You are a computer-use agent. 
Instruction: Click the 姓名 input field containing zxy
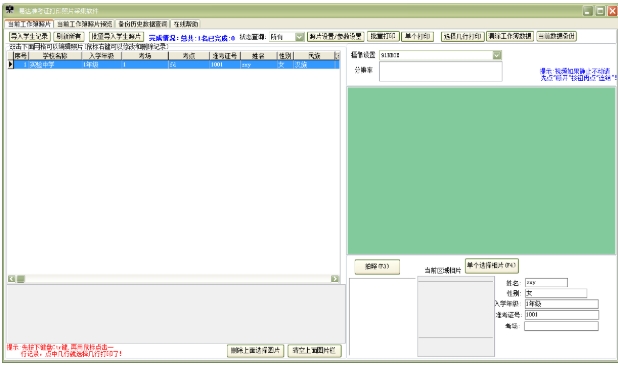546,283
